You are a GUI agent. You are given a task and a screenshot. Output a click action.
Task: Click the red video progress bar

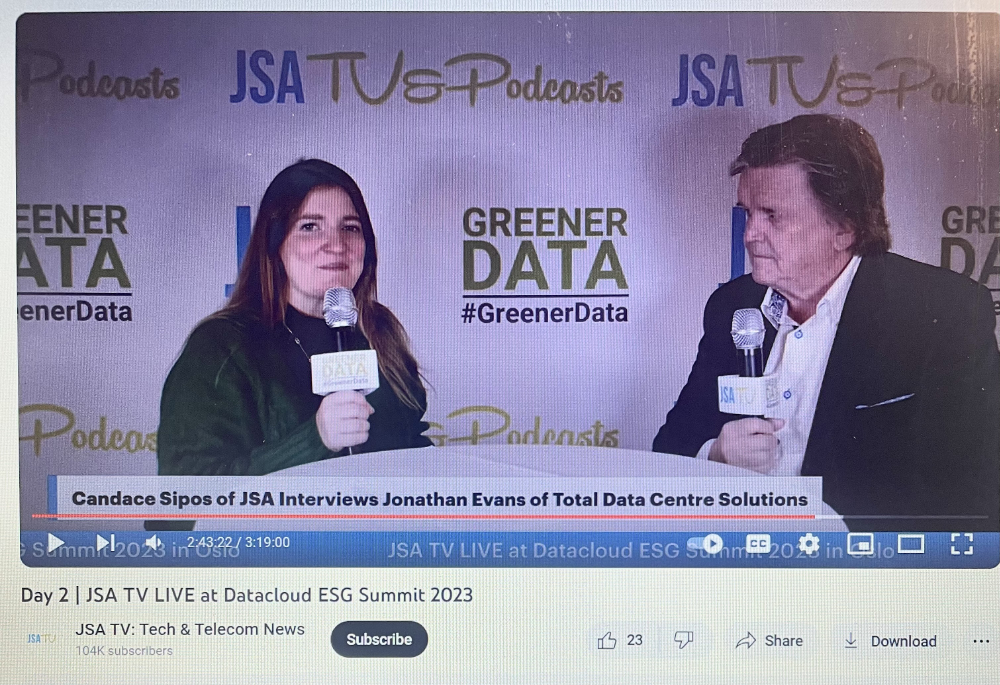coord(423,516)
